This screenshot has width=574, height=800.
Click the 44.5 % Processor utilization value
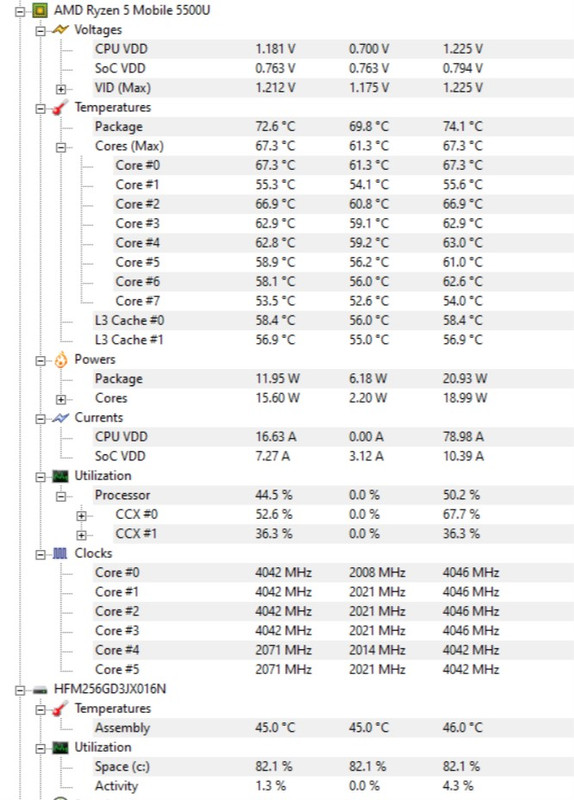tap(274, 495)
